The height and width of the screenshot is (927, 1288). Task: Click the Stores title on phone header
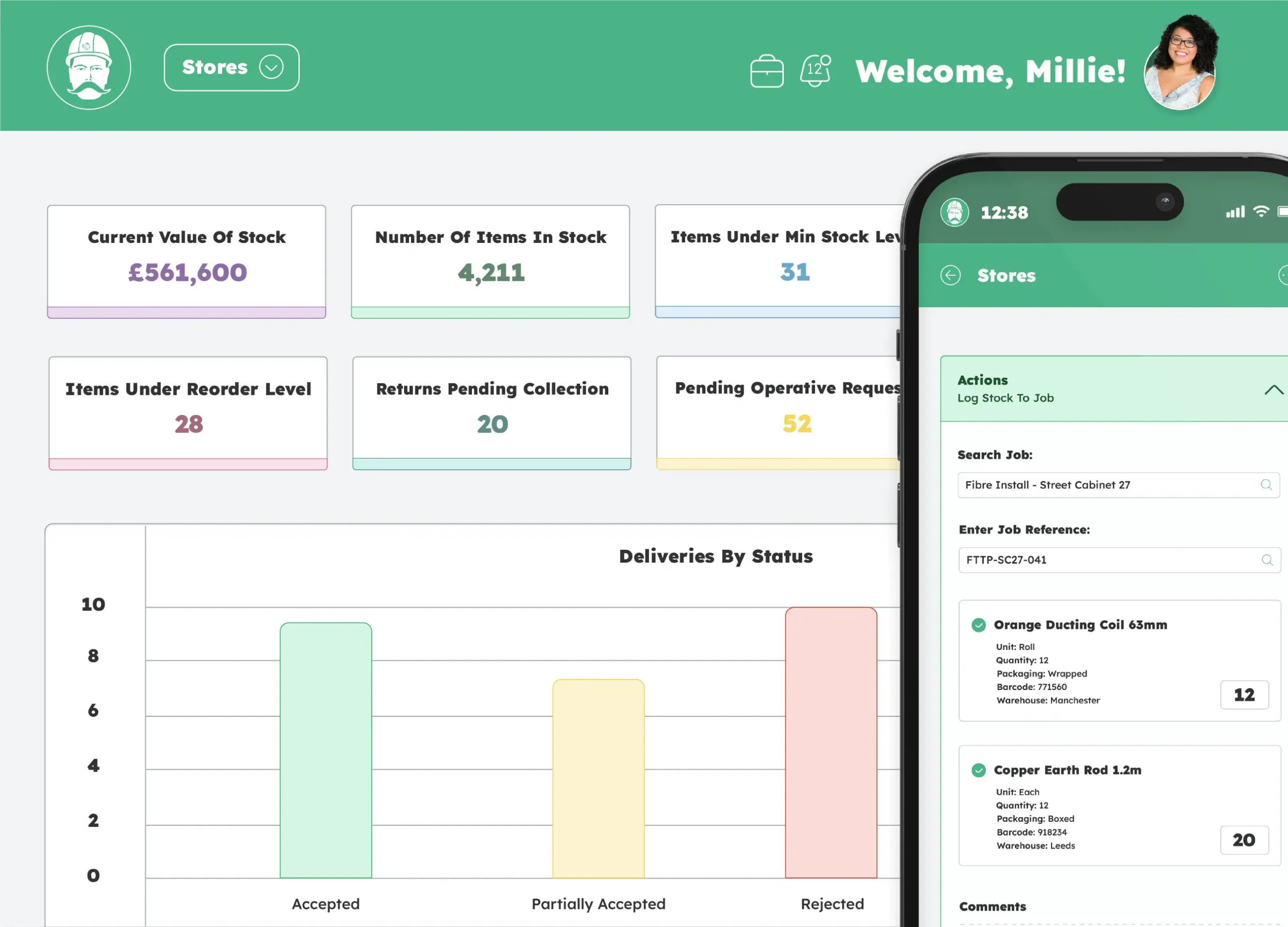coord(1006,276)
